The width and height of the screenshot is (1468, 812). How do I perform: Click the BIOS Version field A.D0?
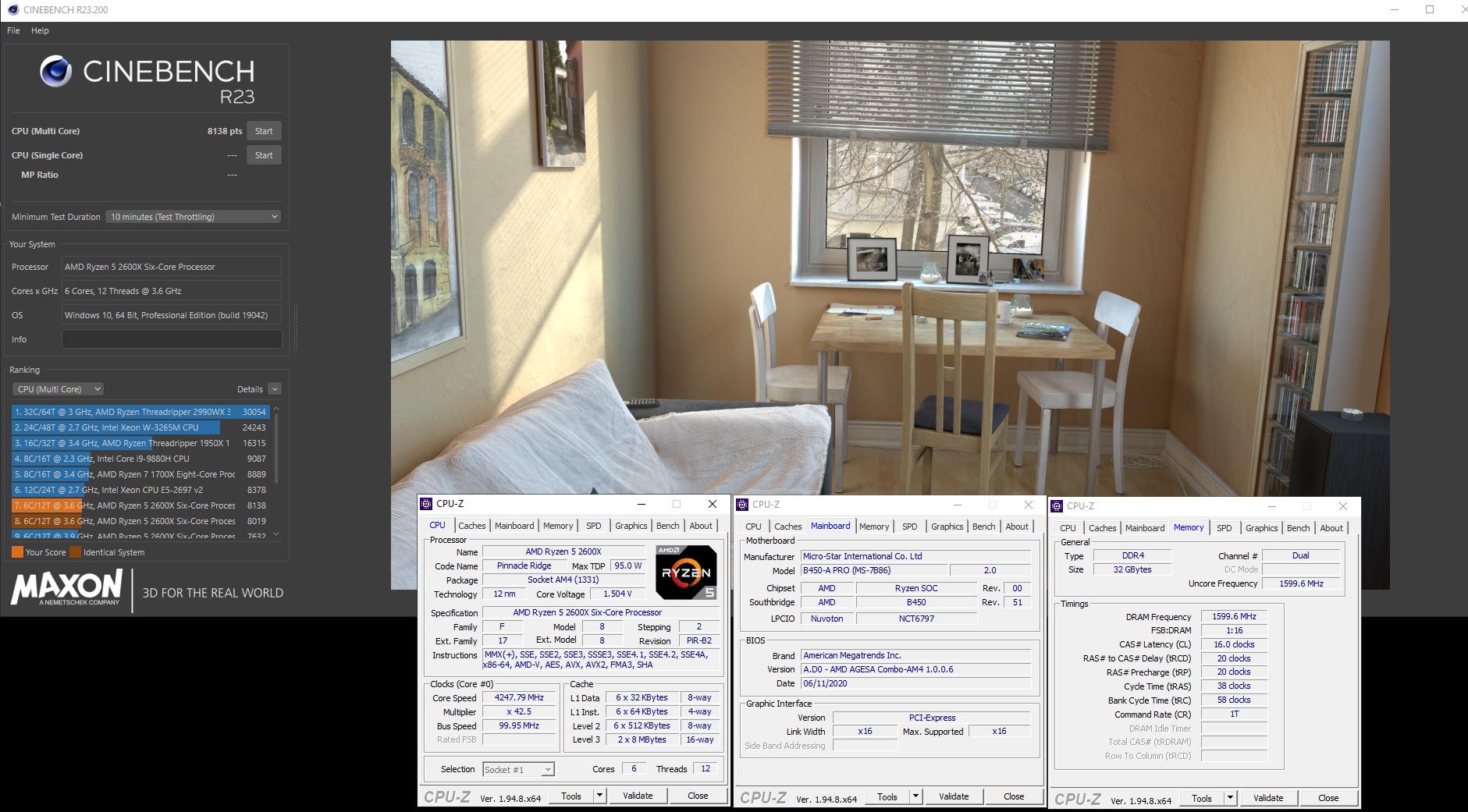916,669
